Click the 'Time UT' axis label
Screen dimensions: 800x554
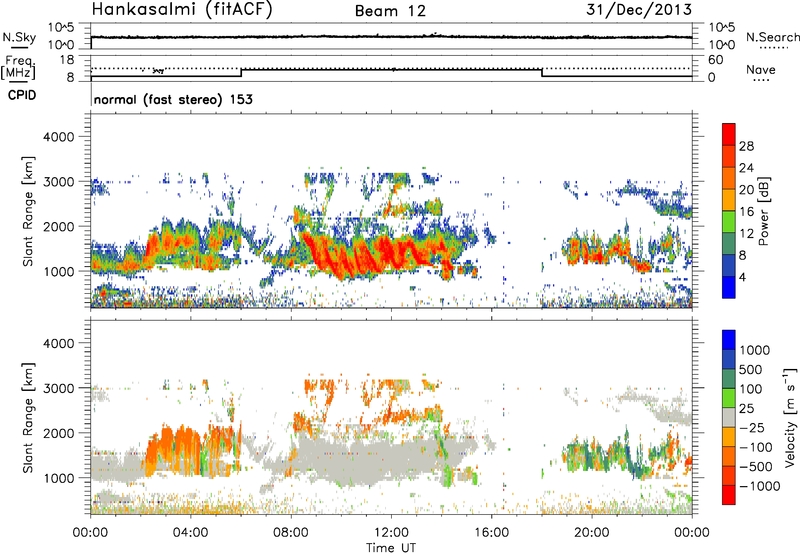coord(391,548)
